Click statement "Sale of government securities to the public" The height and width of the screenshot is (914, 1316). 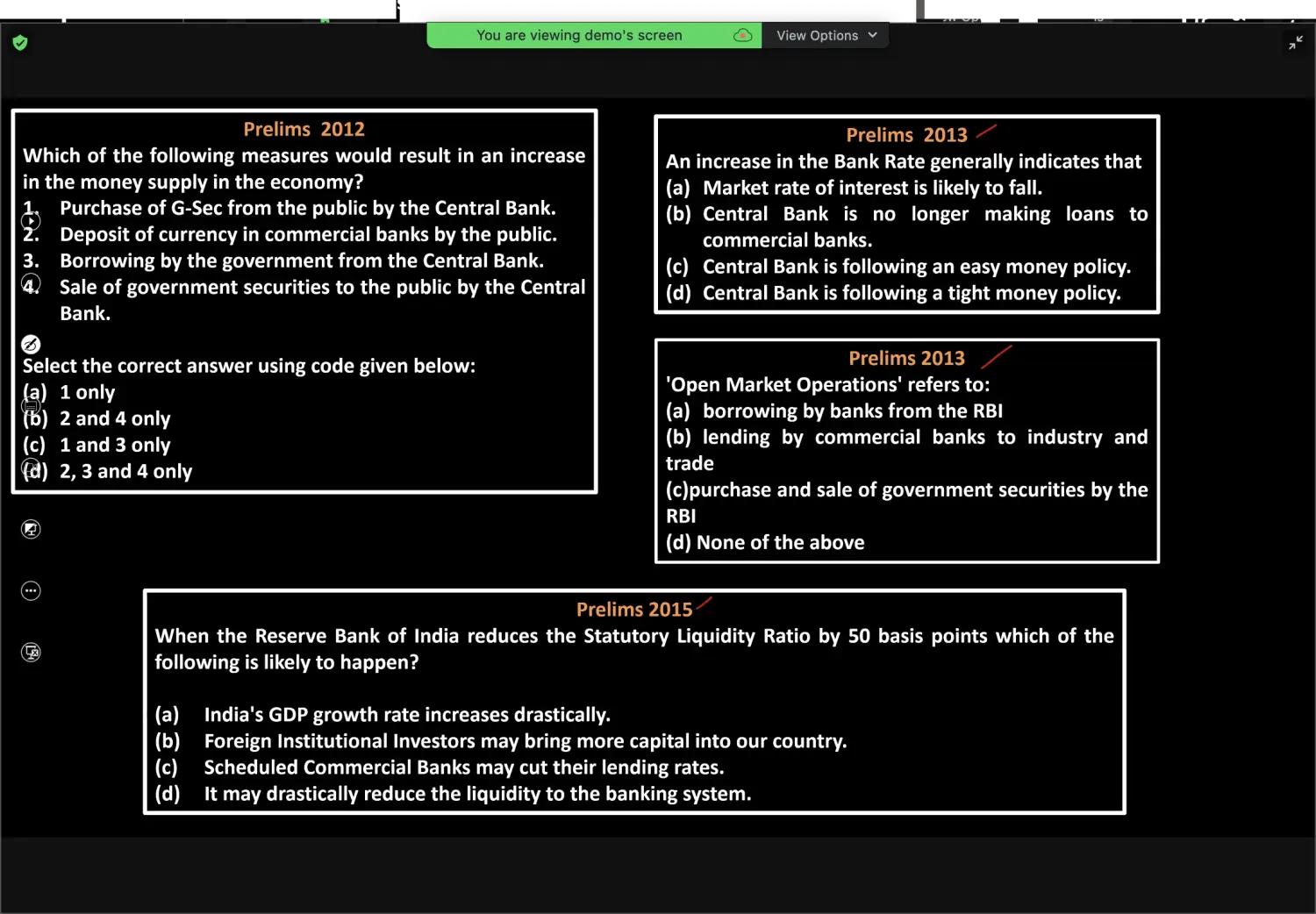(322, 300)
